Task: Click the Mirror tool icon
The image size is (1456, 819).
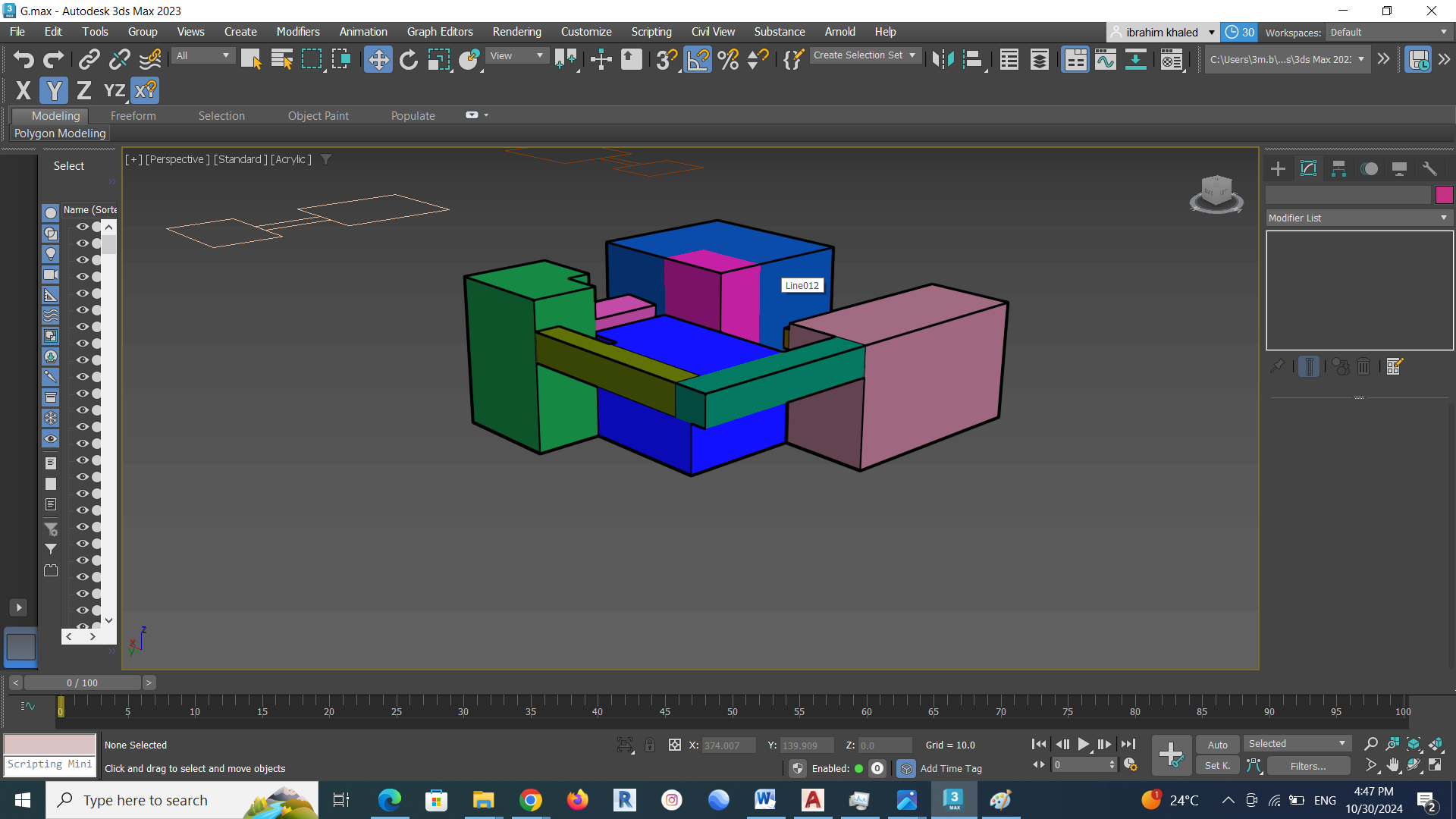Action: [x=943, y=59]
